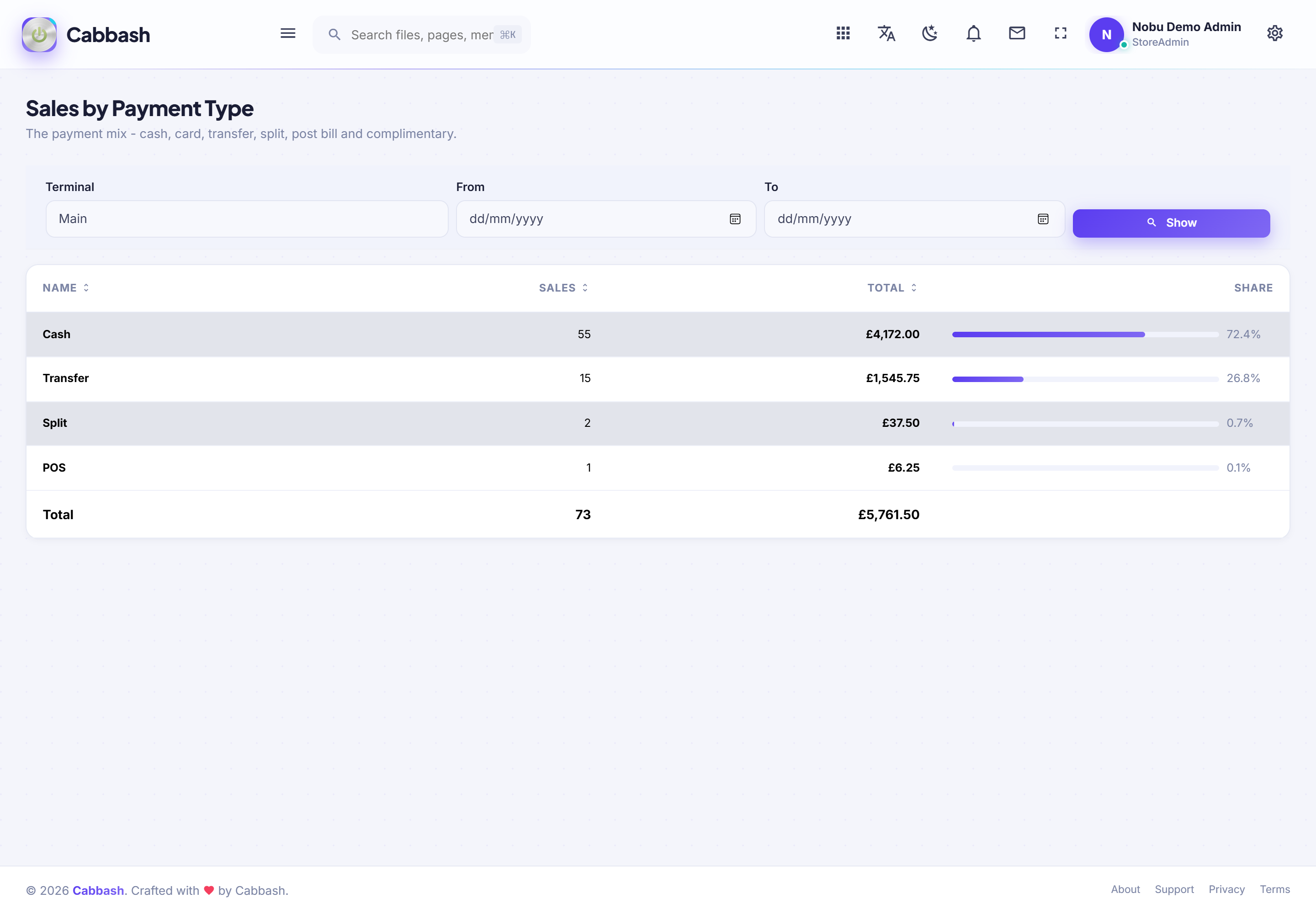The height and width of the screenshot is (914, 1316).
Task: Click the ⌘K shortcut badge
Action: (x=508, y=35)
